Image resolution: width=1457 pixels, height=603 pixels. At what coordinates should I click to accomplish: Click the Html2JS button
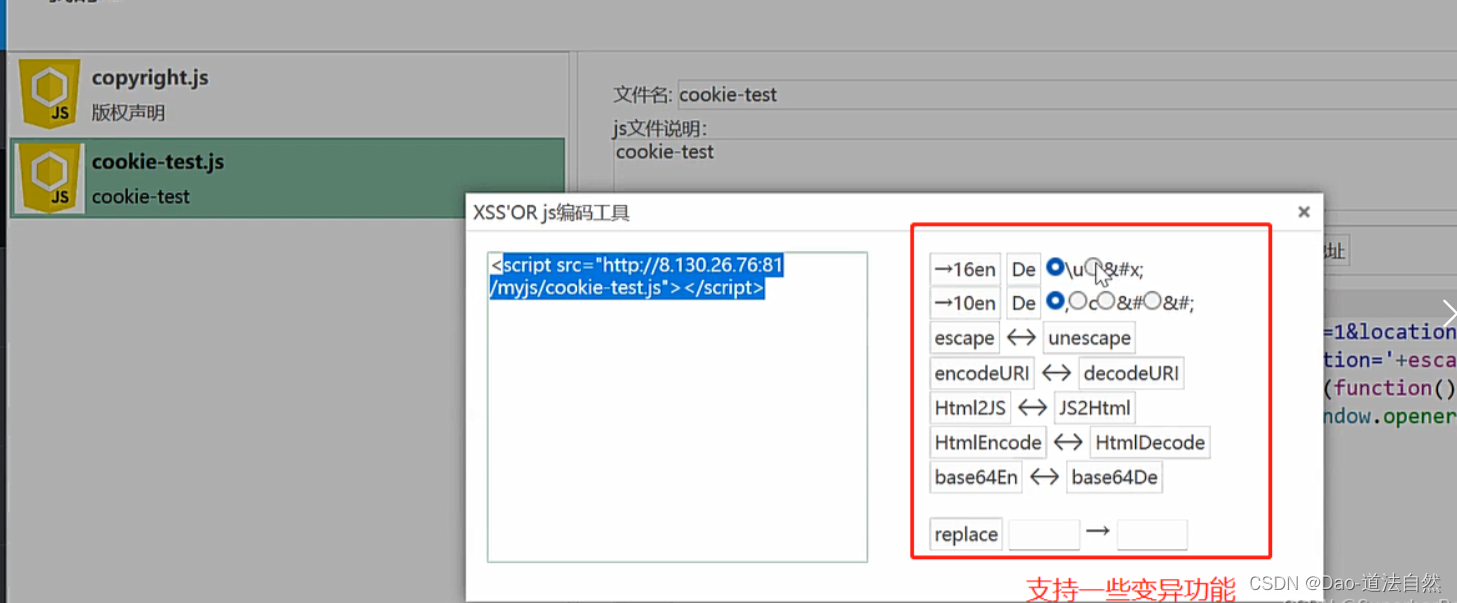pos(970,408)
